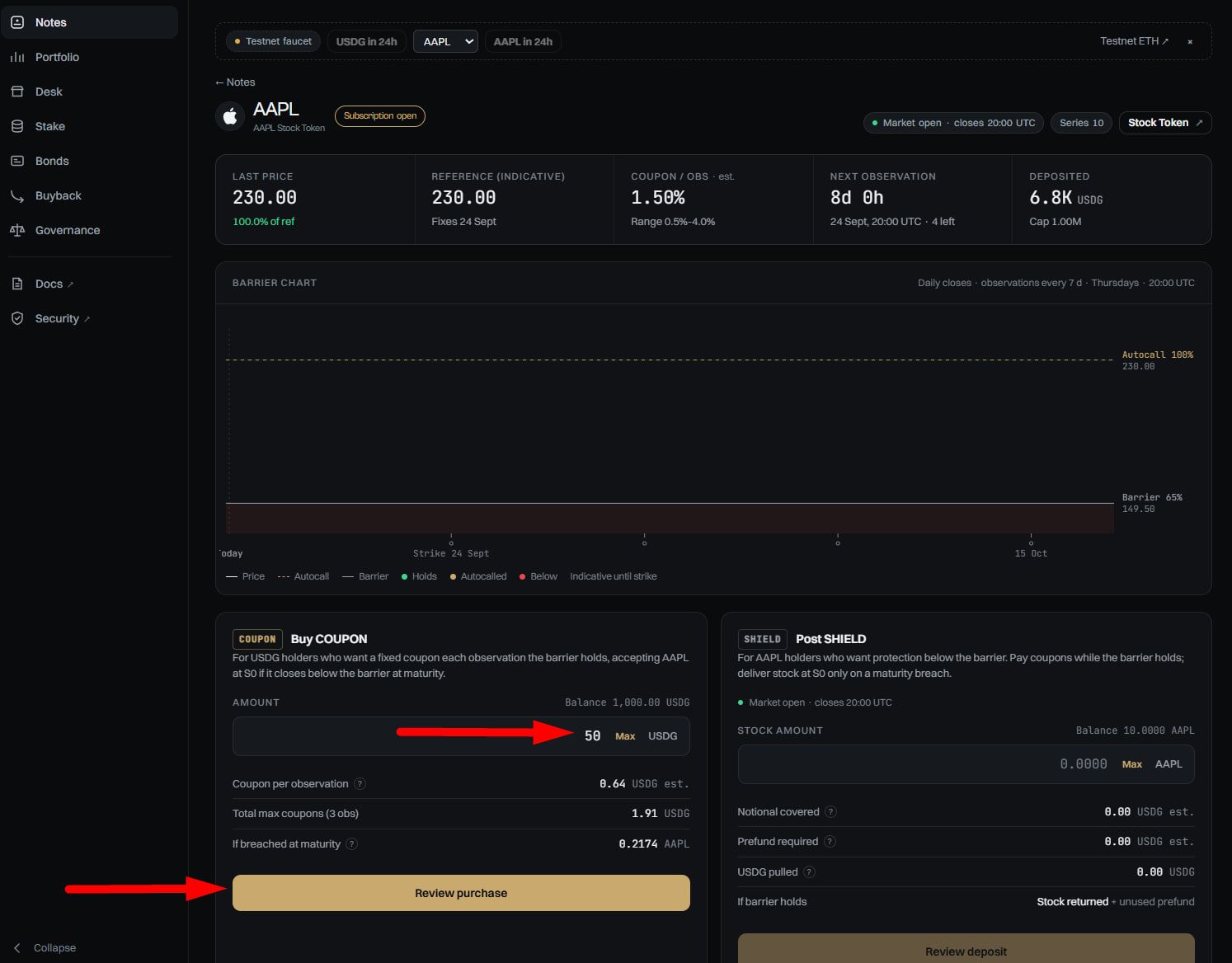This screenshot has width=1232, height=963.
Task: Click the Docs document icon
Action: click(17, 284)
